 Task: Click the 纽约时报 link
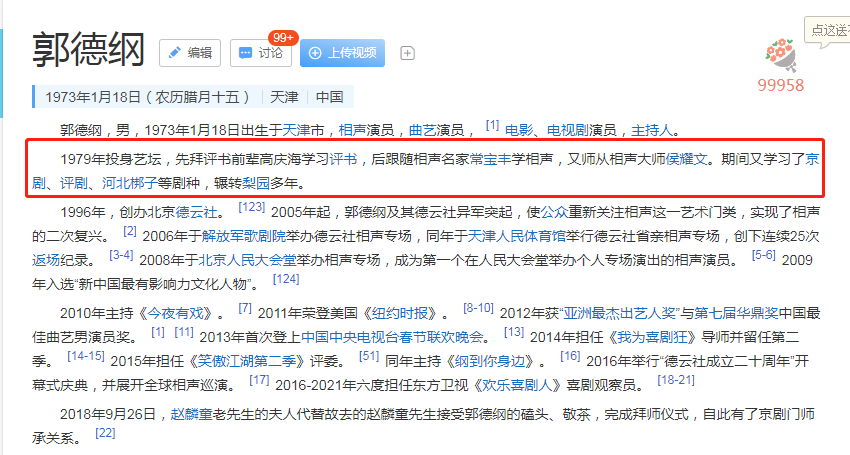pos(400,313)
